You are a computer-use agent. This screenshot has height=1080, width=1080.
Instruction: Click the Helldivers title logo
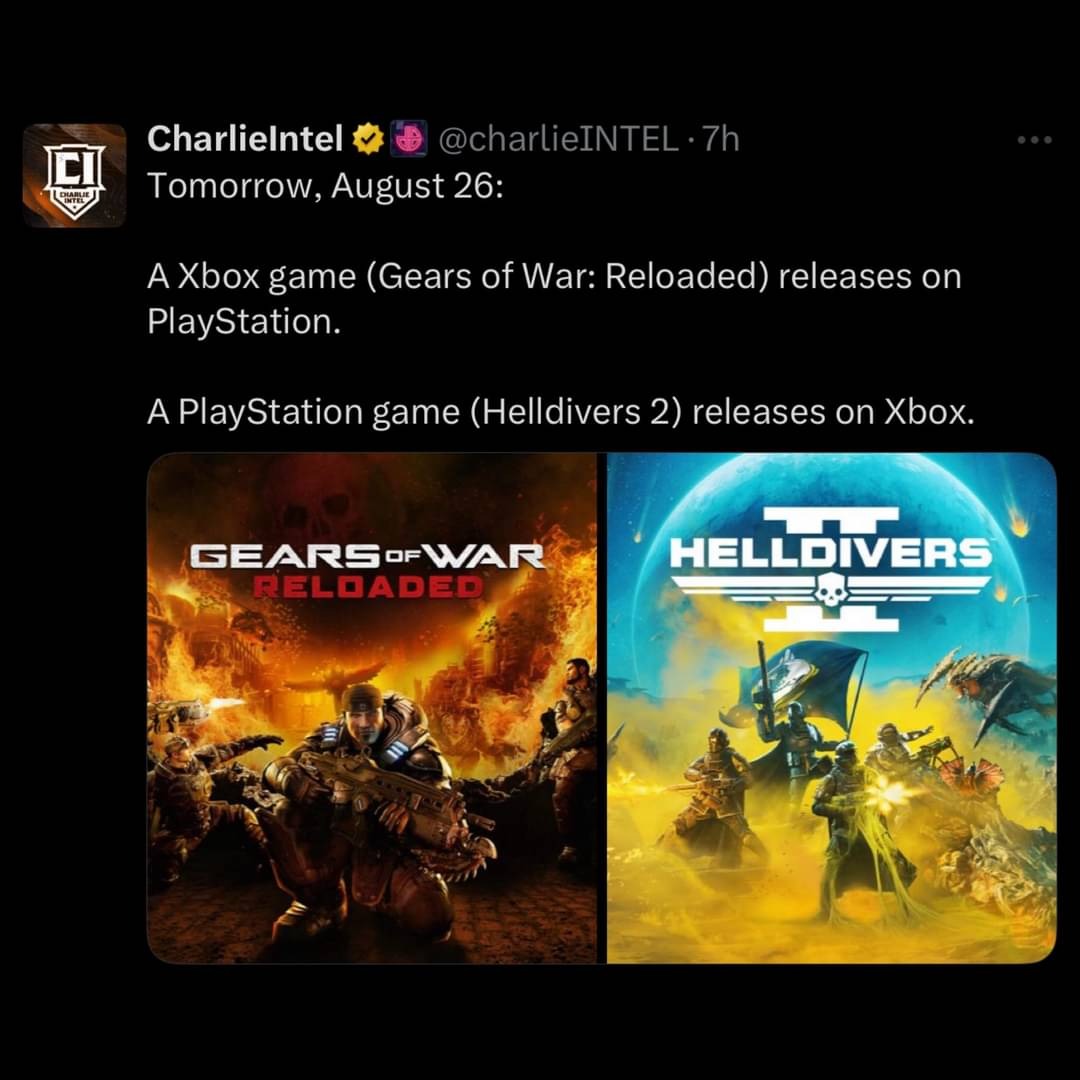point(831,570)
